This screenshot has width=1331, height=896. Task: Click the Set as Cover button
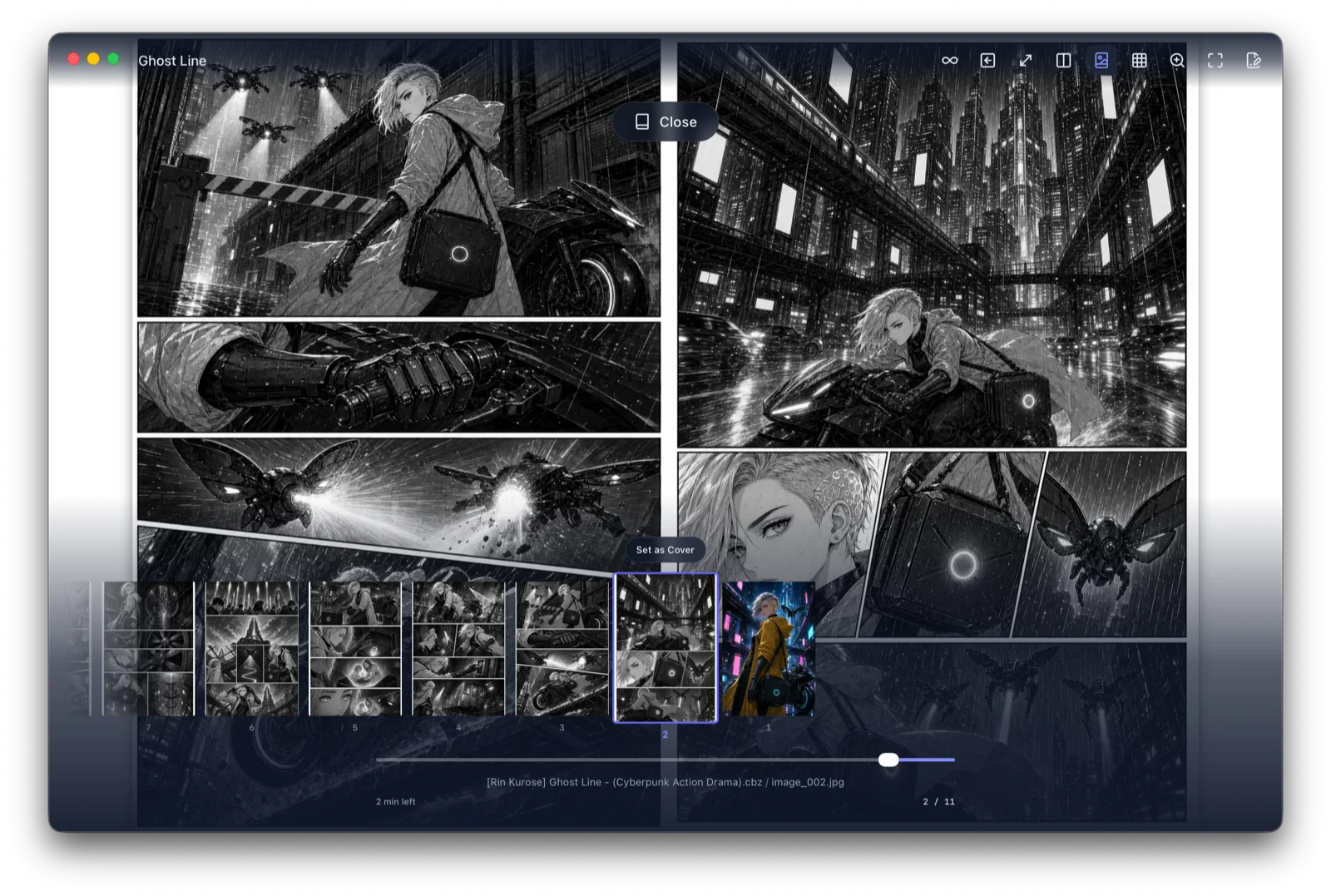pyautogui.click(x=665, y=550)
